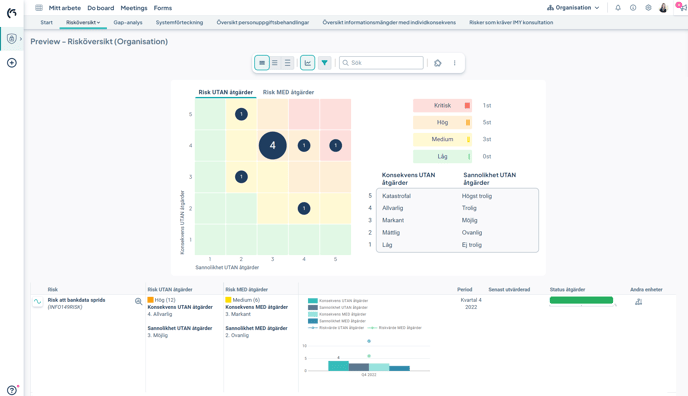688x396 pixels.
Task: Click the pin icon beside search
Action: (437, 63)
